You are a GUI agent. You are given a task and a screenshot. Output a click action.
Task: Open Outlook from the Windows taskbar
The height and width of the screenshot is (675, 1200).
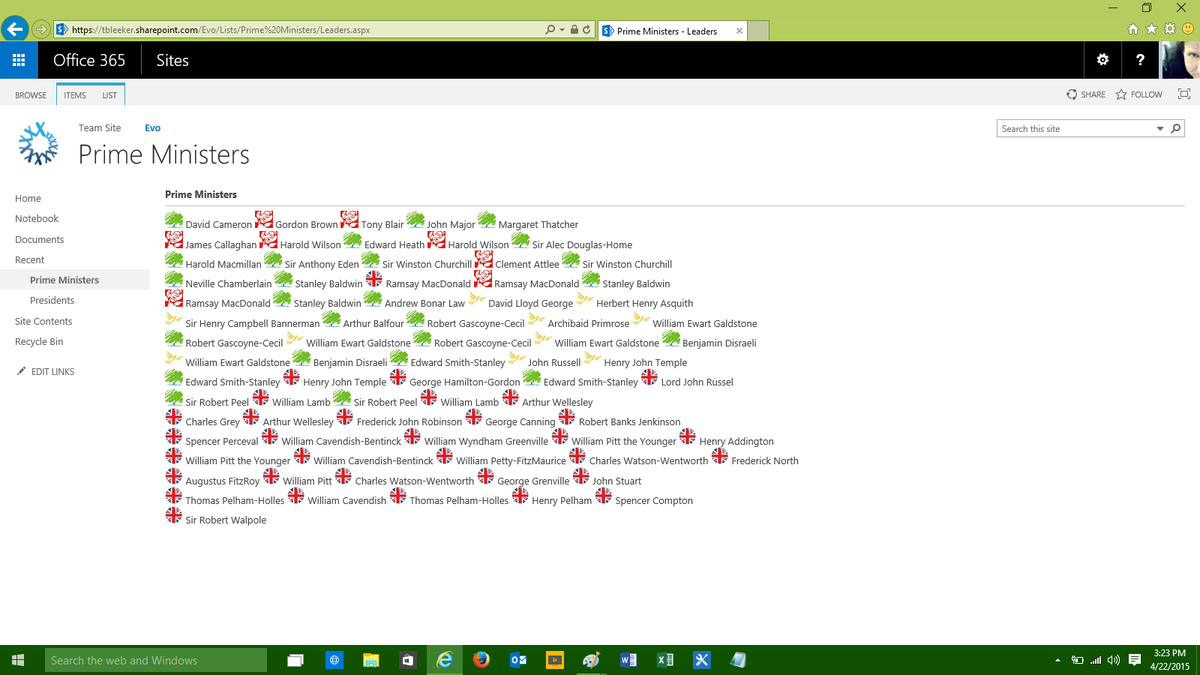coord(517,660)
